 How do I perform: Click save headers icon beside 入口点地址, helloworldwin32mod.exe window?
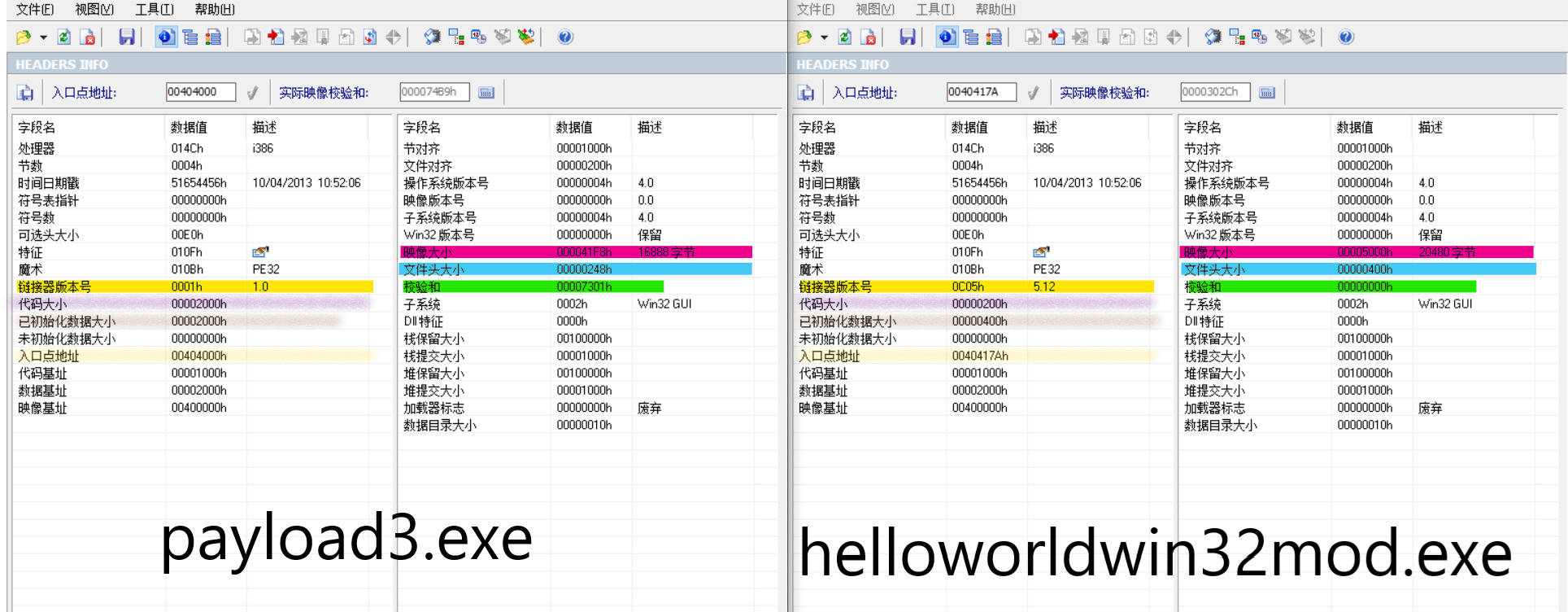tap(806, 93)
